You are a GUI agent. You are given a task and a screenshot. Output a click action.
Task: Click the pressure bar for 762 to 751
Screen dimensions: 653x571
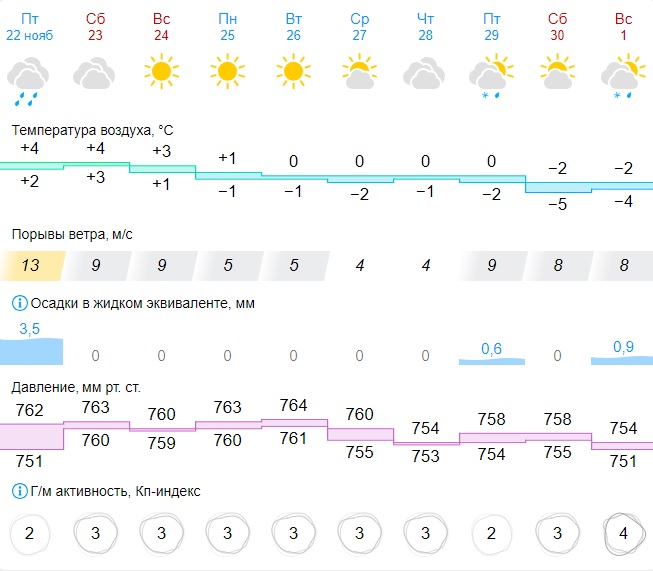click(31, 436)
